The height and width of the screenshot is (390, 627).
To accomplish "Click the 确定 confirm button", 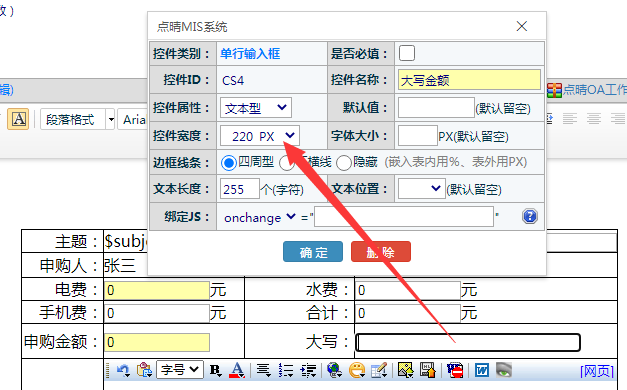I will pos(313,252).
